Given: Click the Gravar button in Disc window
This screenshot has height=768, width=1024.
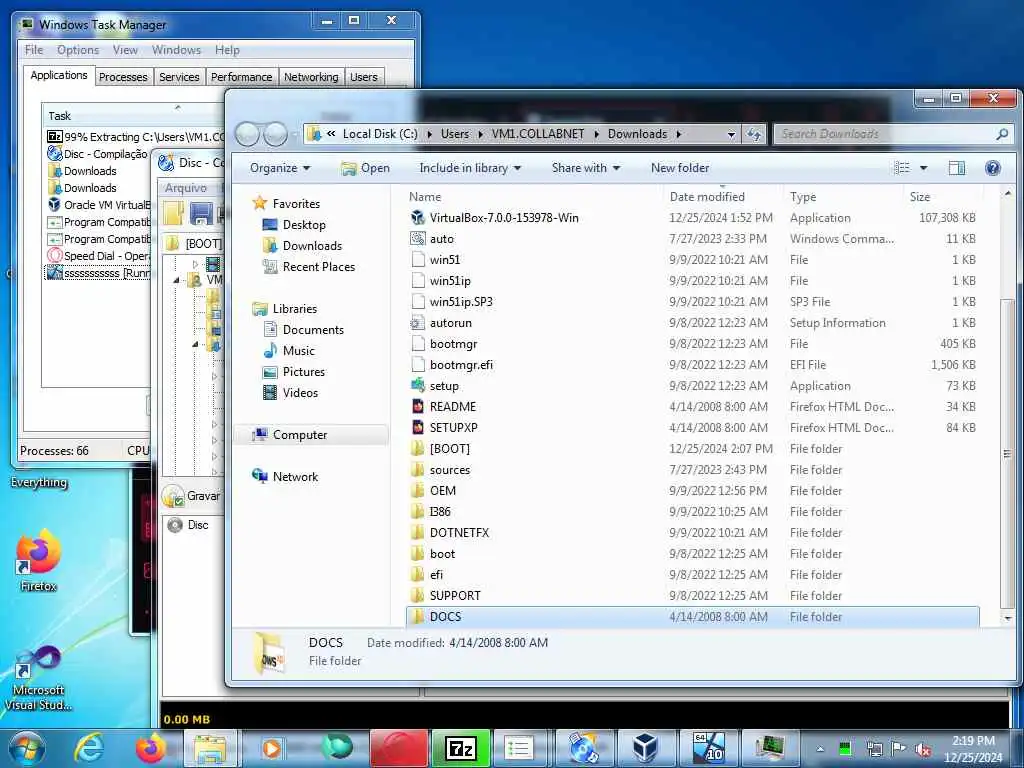Looking at the screenshot, I should click(x=191, y=496).
